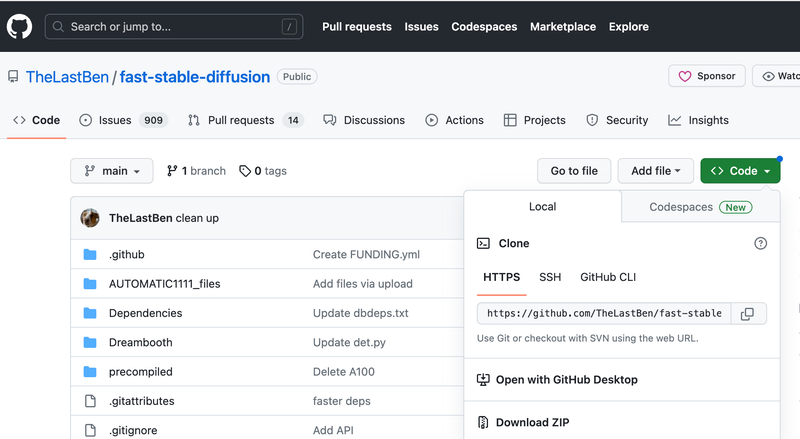Viewport: 800px width, 439px height.
Task: Go to Marketplace in top navigation
Action: click(563, 27)
